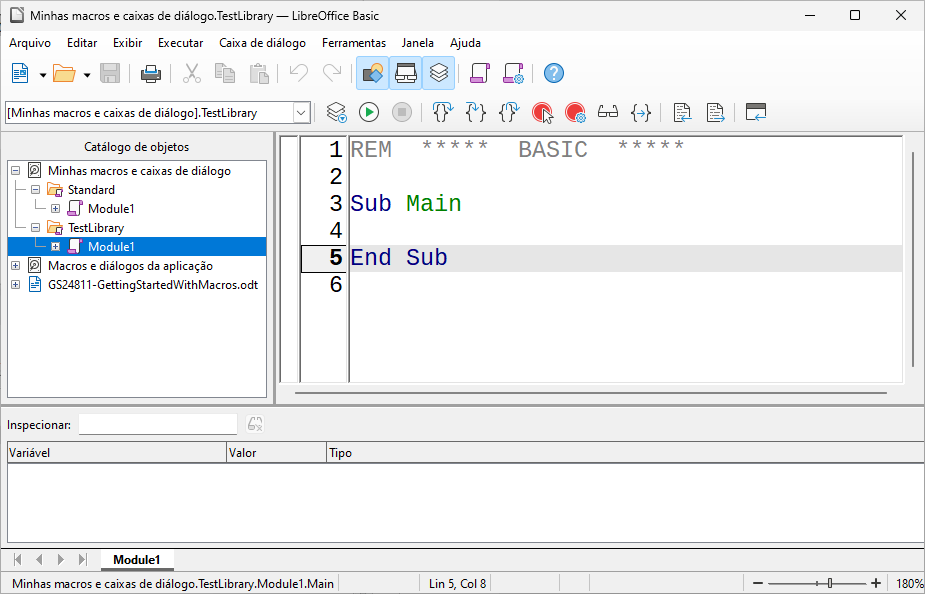Expand Module1 under Standard library

click(55, 208)
